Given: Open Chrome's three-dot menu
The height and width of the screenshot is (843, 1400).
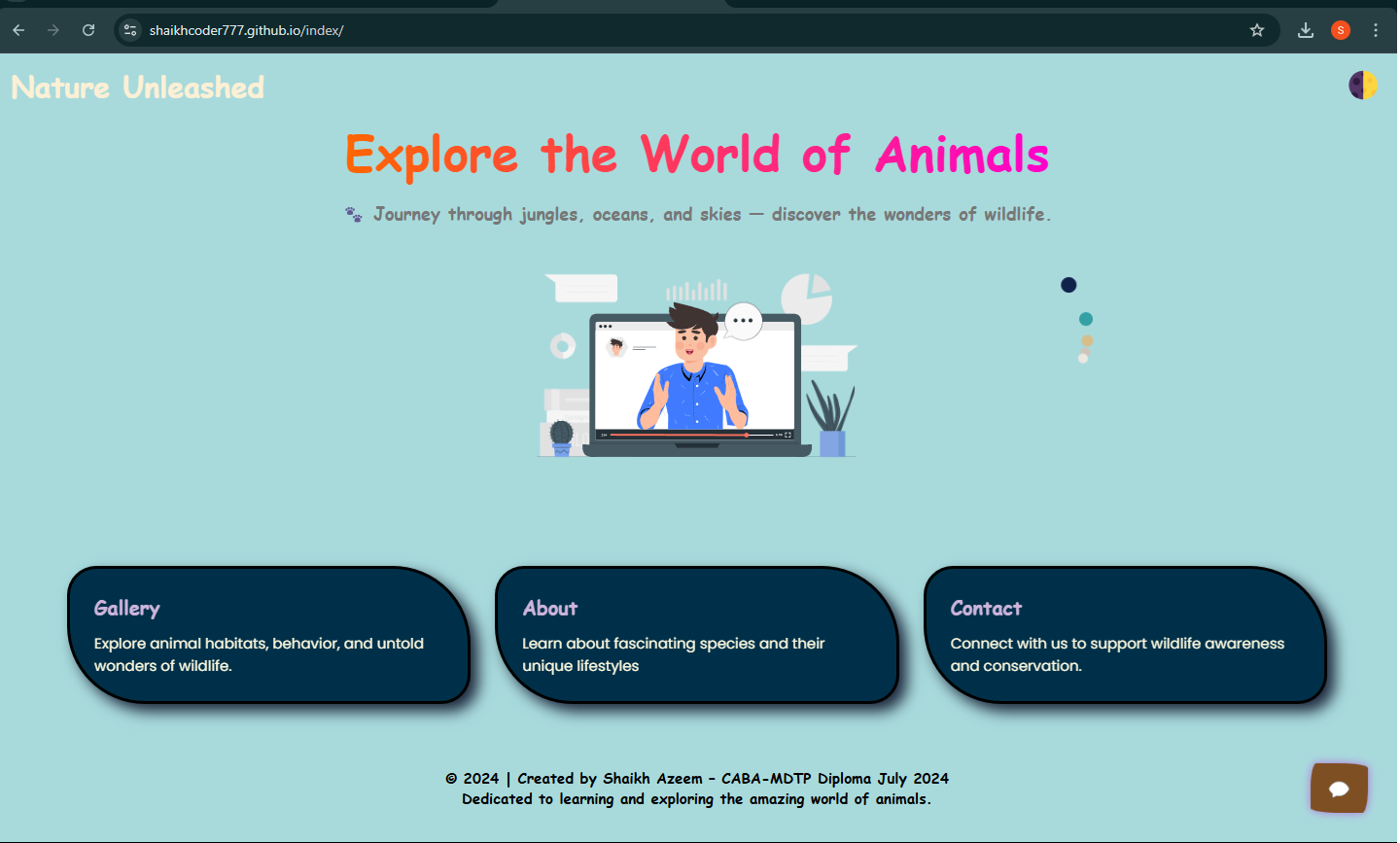Looking at the screenshot, I should click(x=1377, y=30).
